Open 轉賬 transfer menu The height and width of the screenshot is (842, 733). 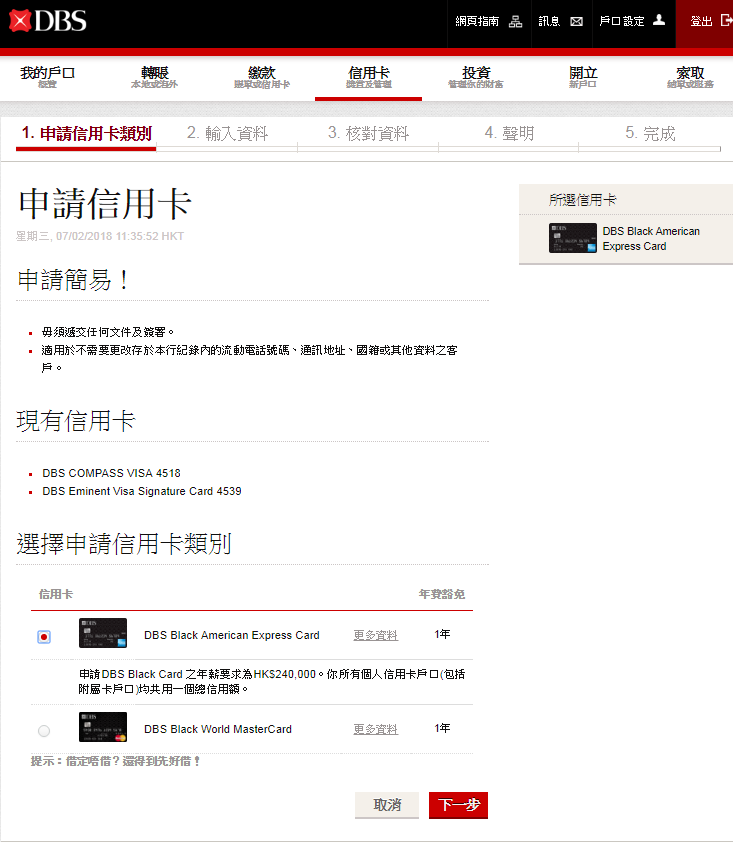[x=154, y=77]
